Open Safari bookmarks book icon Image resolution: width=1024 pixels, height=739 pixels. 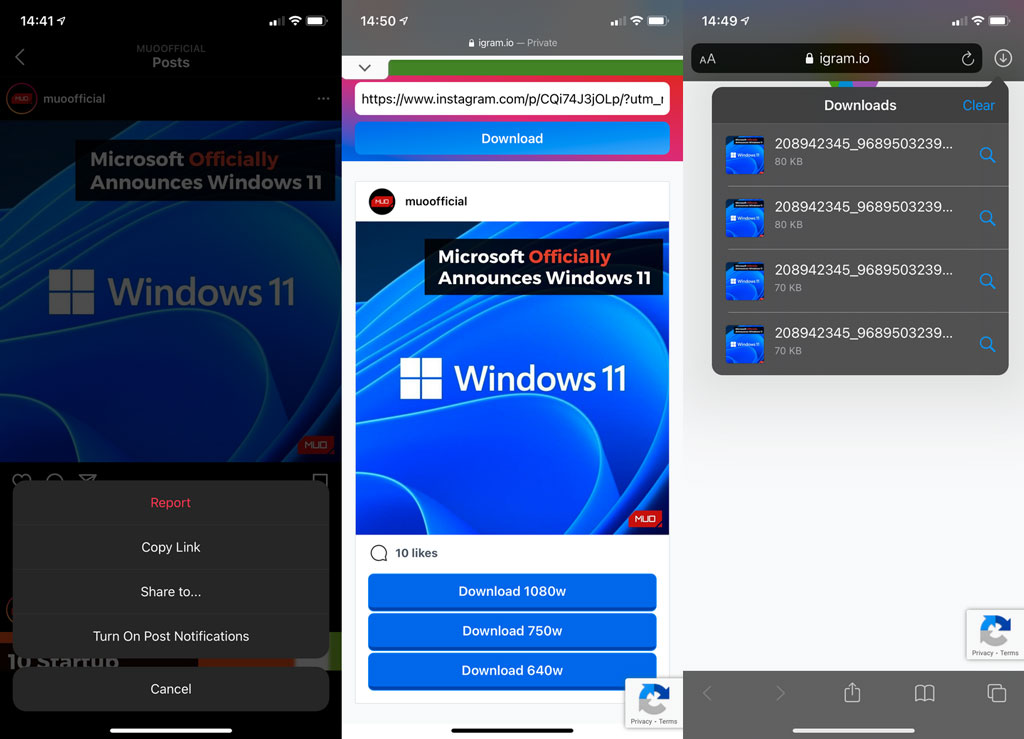tap(924, 692)
